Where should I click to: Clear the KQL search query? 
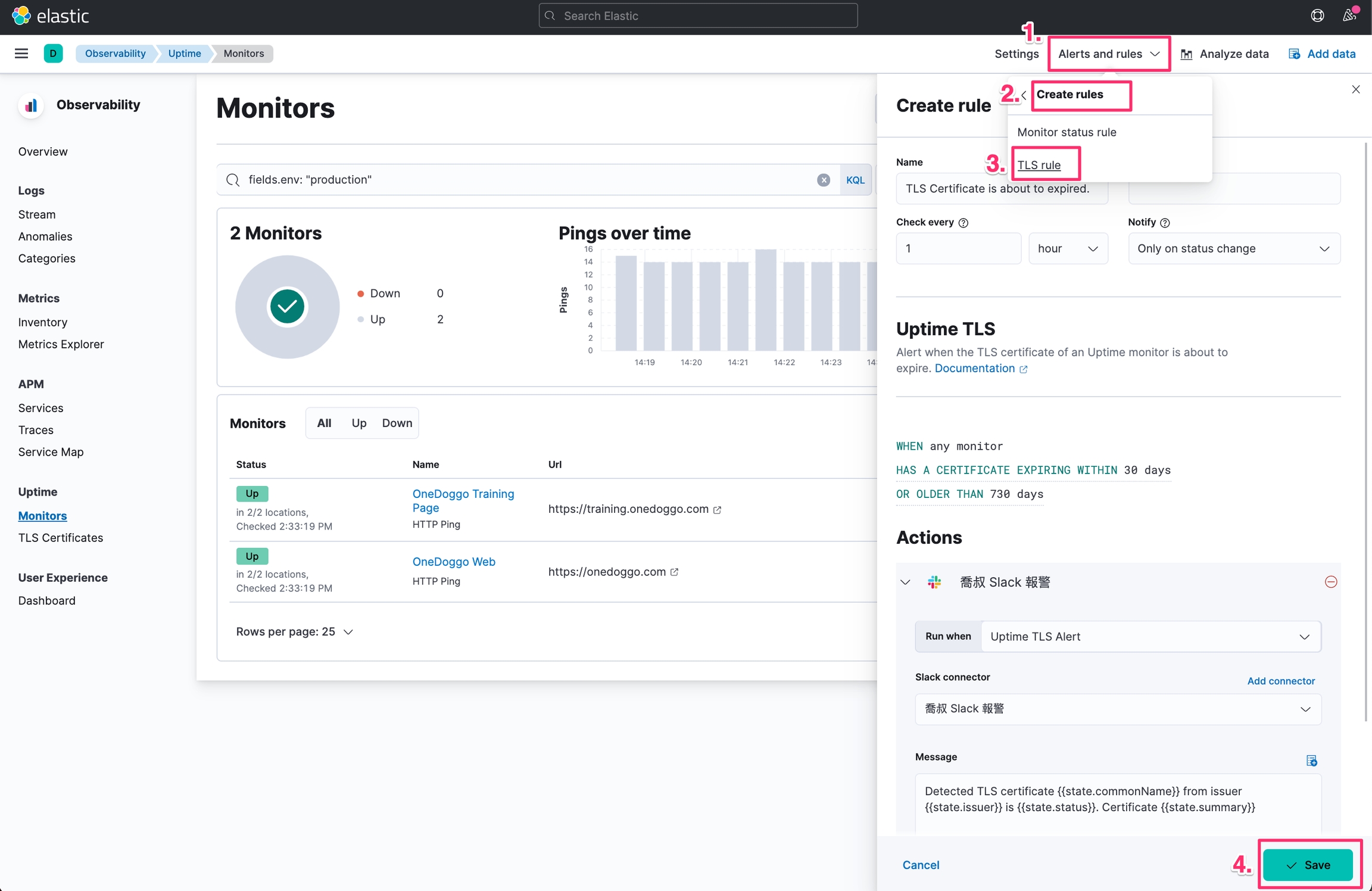824,180
